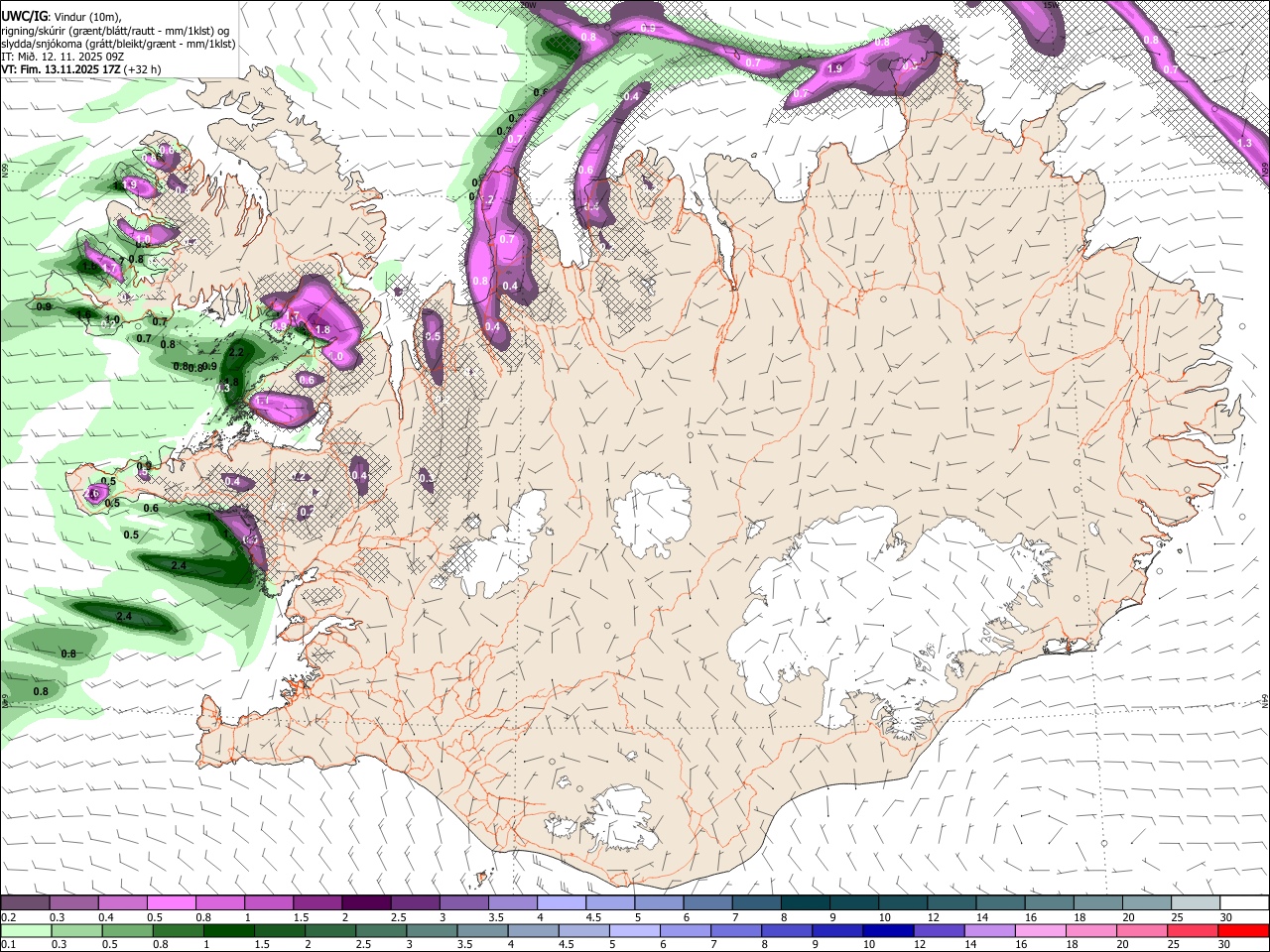Click the "2.2" rain value on the map

point(236,352)
